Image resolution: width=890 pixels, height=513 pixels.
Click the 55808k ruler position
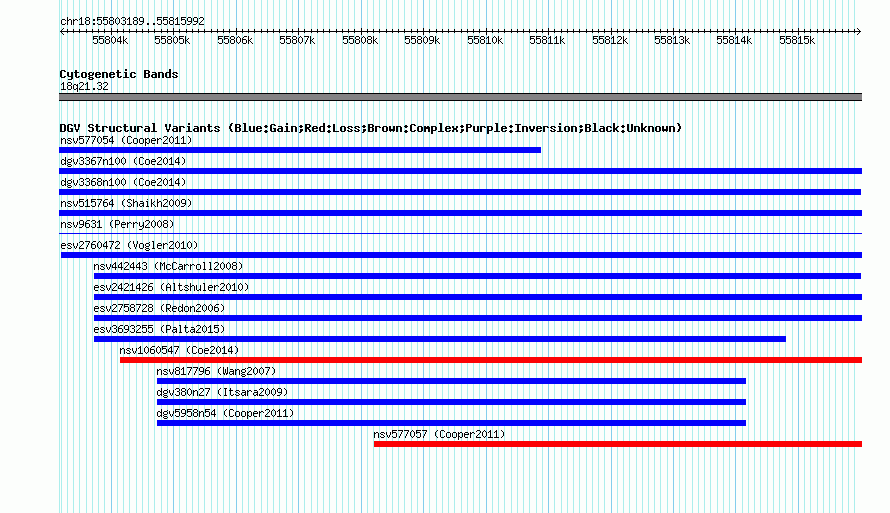(x=360, y=40)
